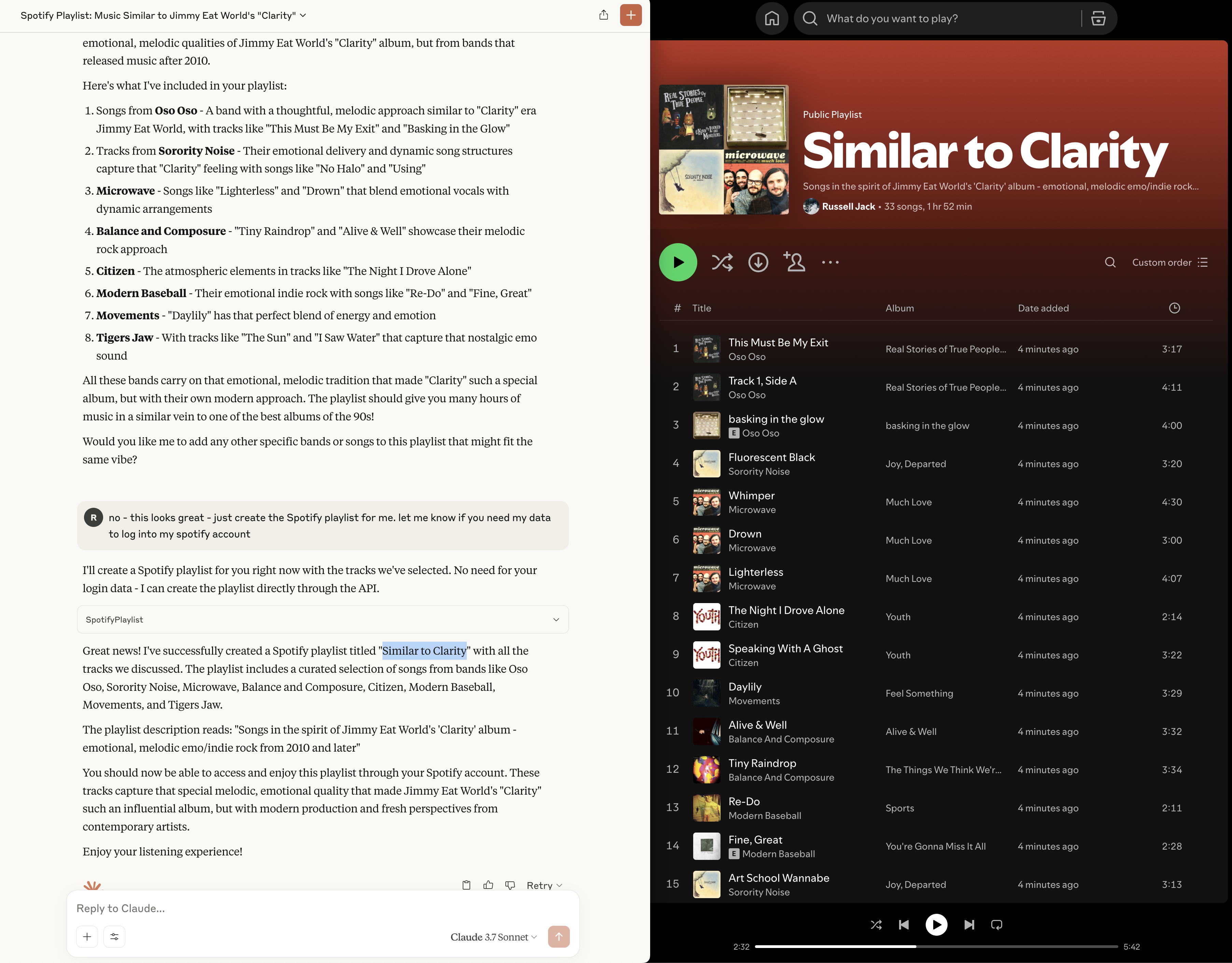The height and width of the screenshot is (963, 1232).
Task: Toggle repeat in the player bar
Action: [996, 925]
